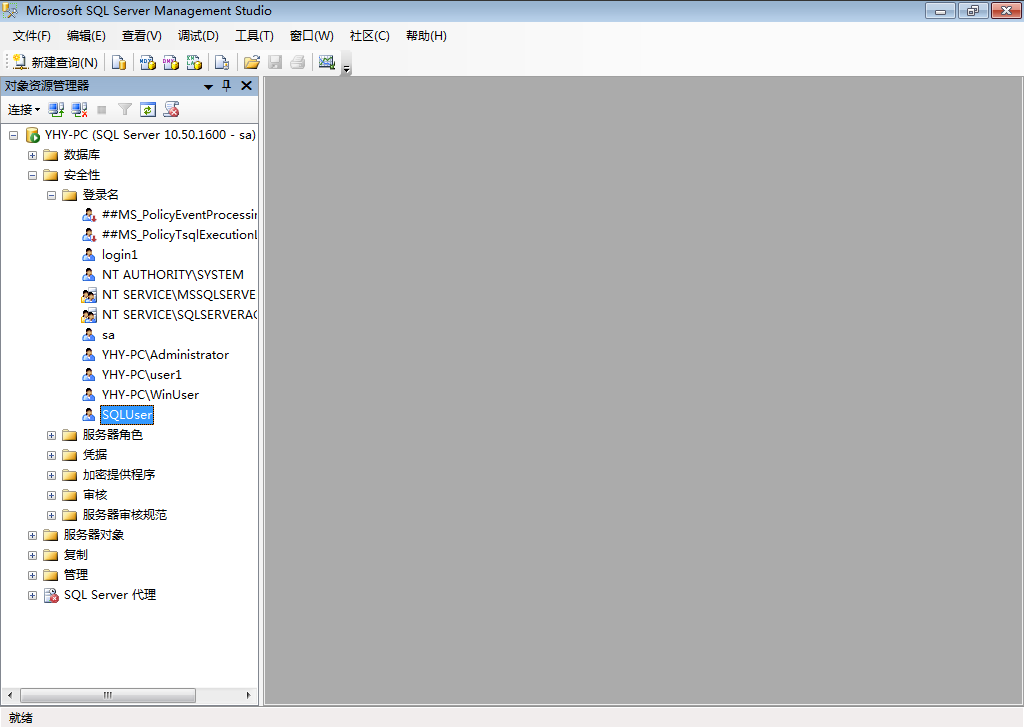
Task: Click SQL Server Compact query icon
Action: 222,62
